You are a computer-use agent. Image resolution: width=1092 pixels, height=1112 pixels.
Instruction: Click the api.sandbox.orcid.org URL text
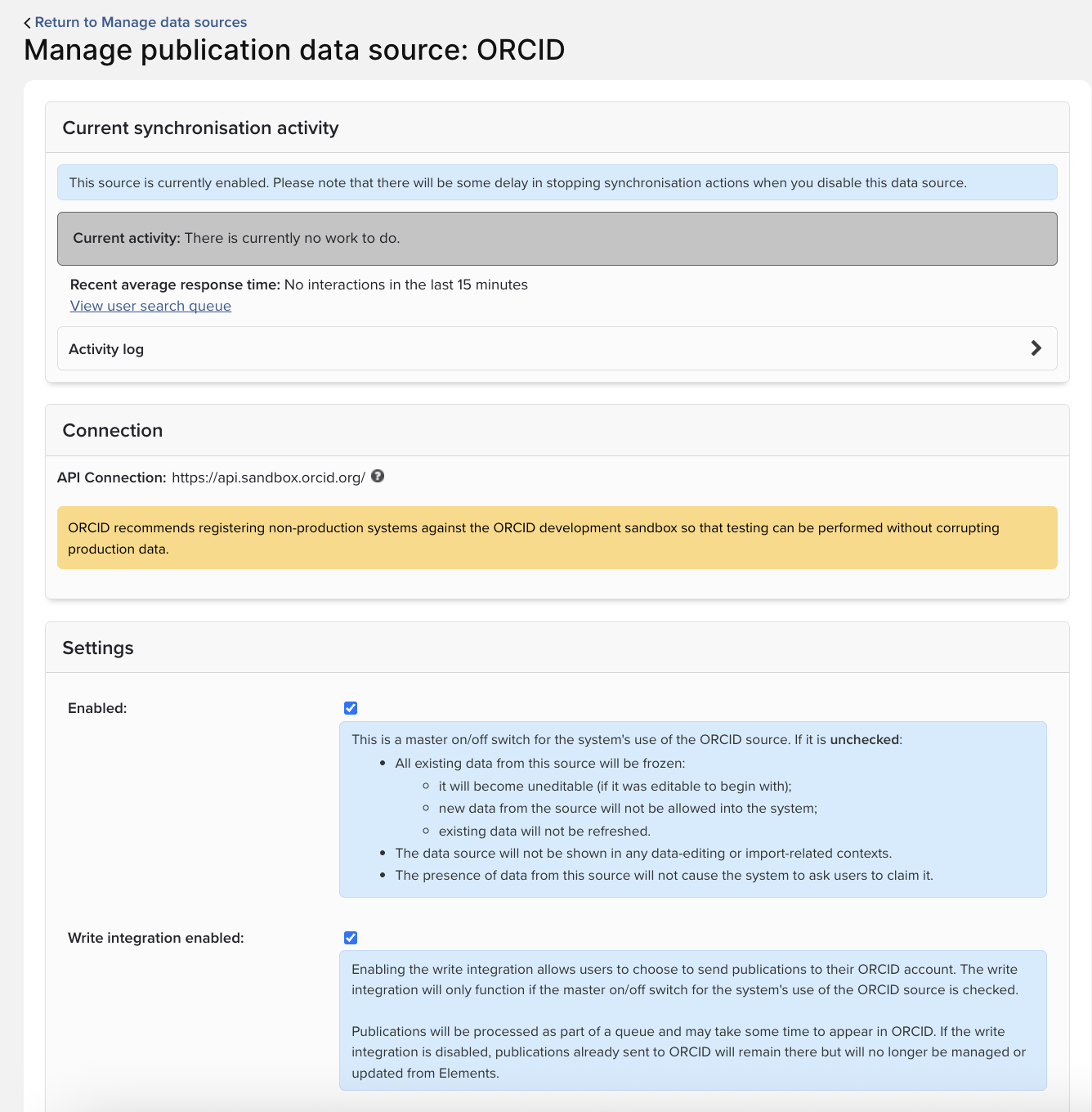[x=268, y=478]
